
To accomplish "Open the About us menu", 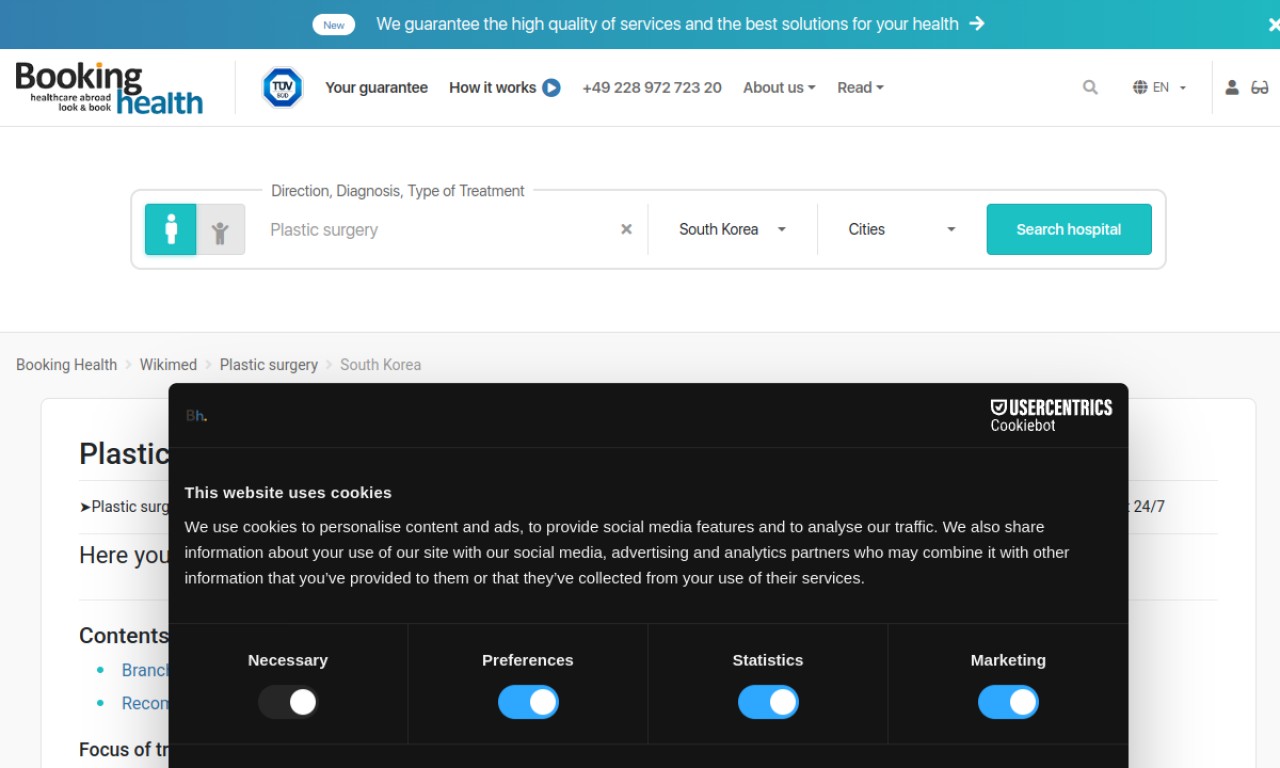I will 779,88.
